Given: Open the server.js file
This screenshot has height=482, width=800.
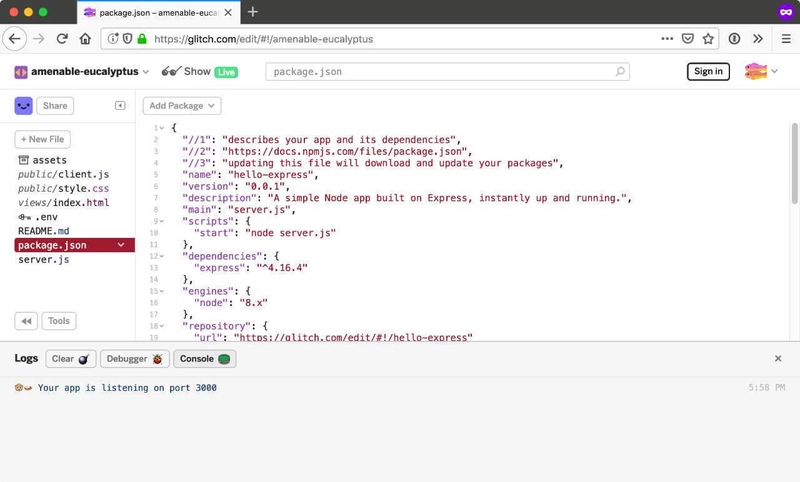Looking at the screenshot, I should tap(43, 260).
